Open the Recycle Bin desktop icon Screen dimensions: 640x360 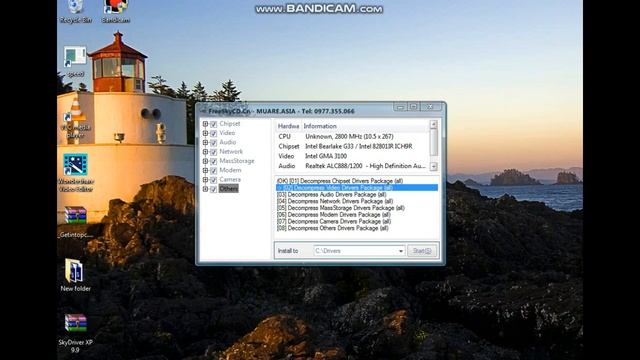coord(76,11)
